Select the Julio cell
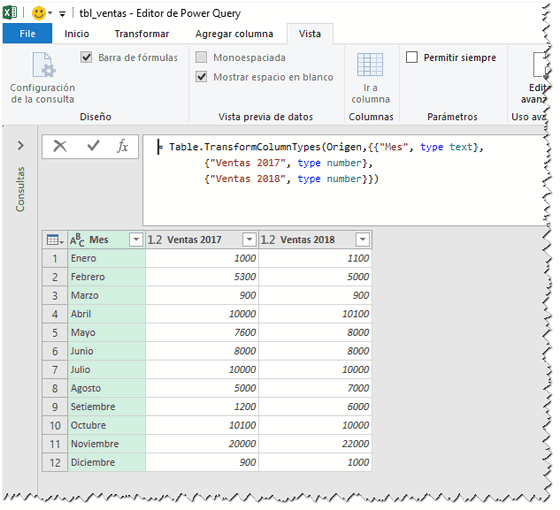 (106, 370)
